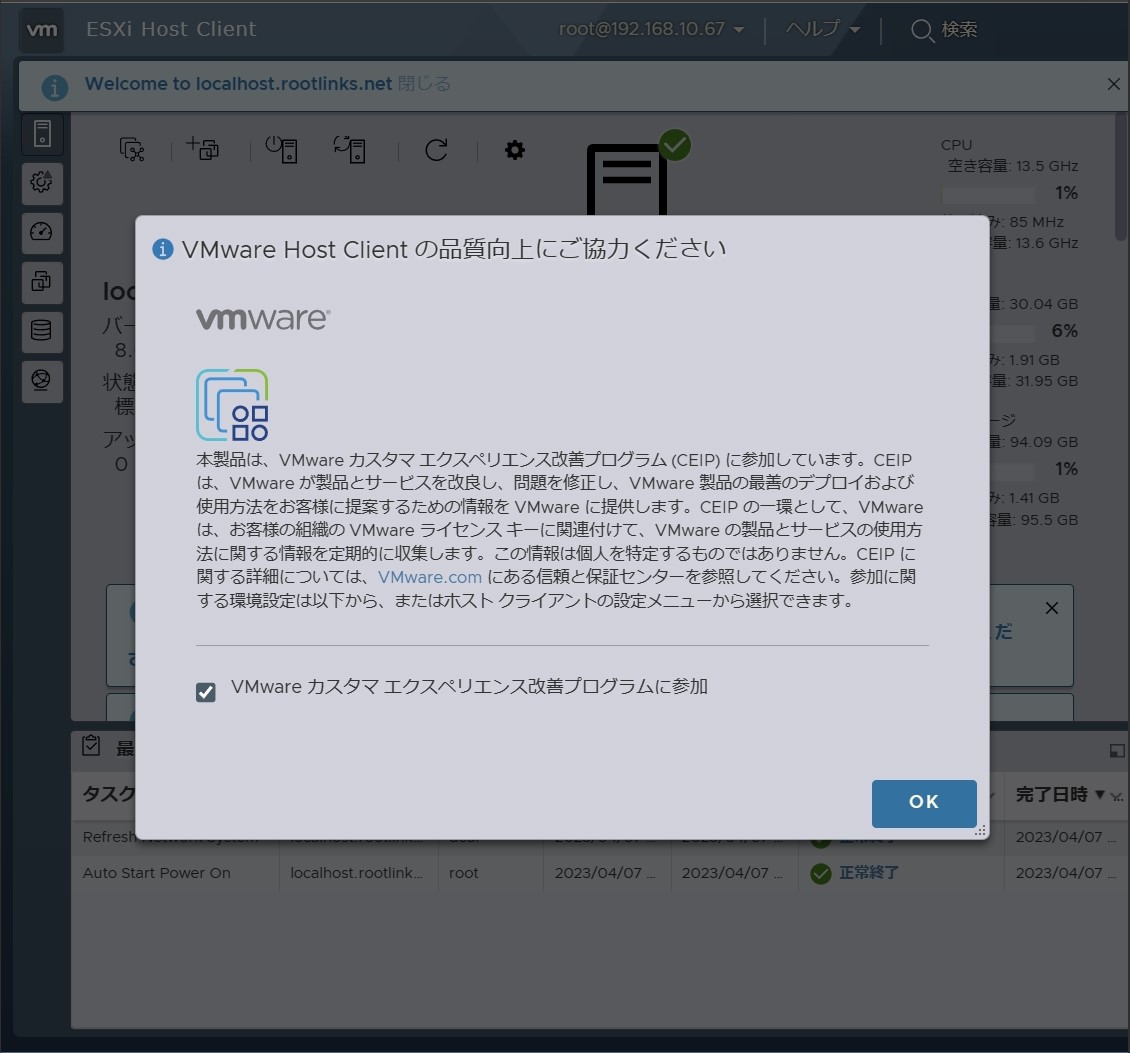Click the main panel vertical scrollbar
Image resolution: width=1130 pixels, height=1053 pixels.
pos(1121,177)
